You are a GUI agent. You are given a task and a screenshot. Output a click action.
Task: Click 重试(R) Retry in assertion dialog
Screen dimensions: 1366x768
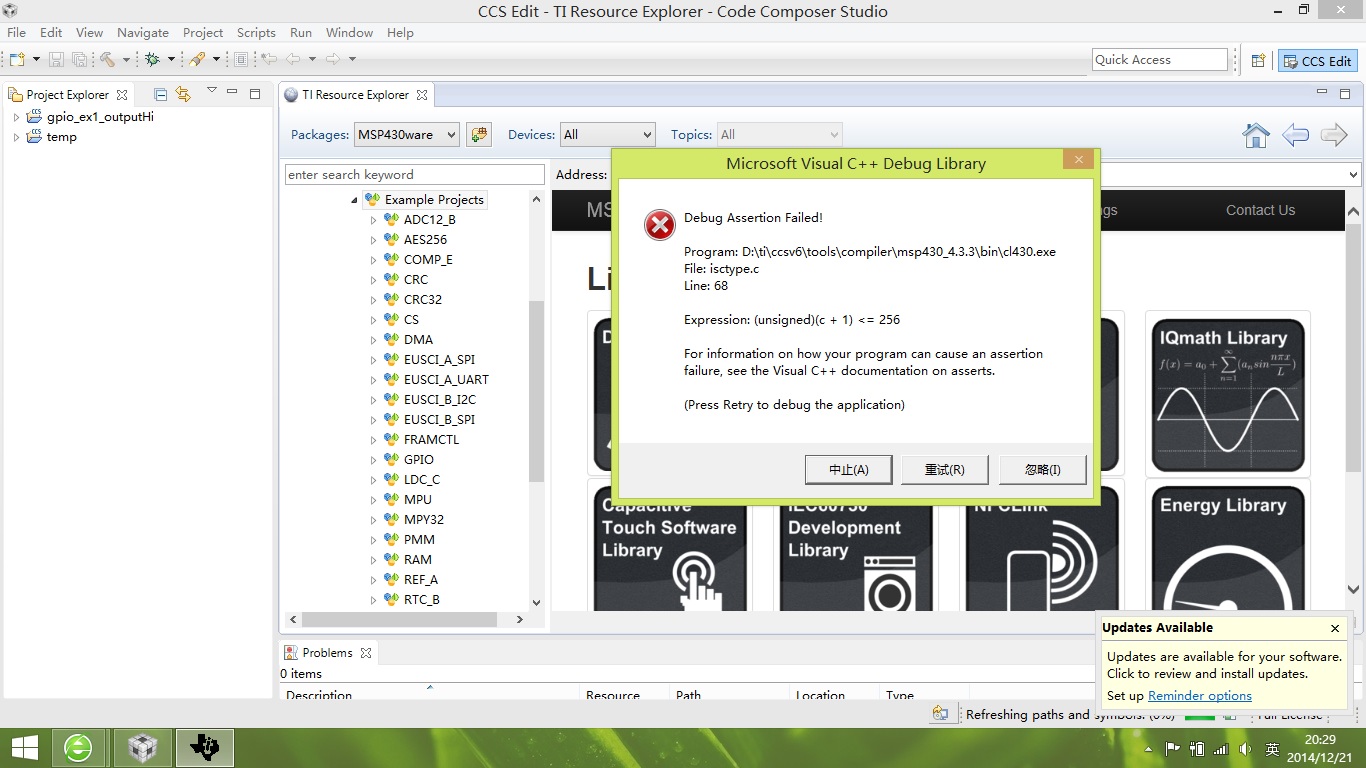coord(945,470)
